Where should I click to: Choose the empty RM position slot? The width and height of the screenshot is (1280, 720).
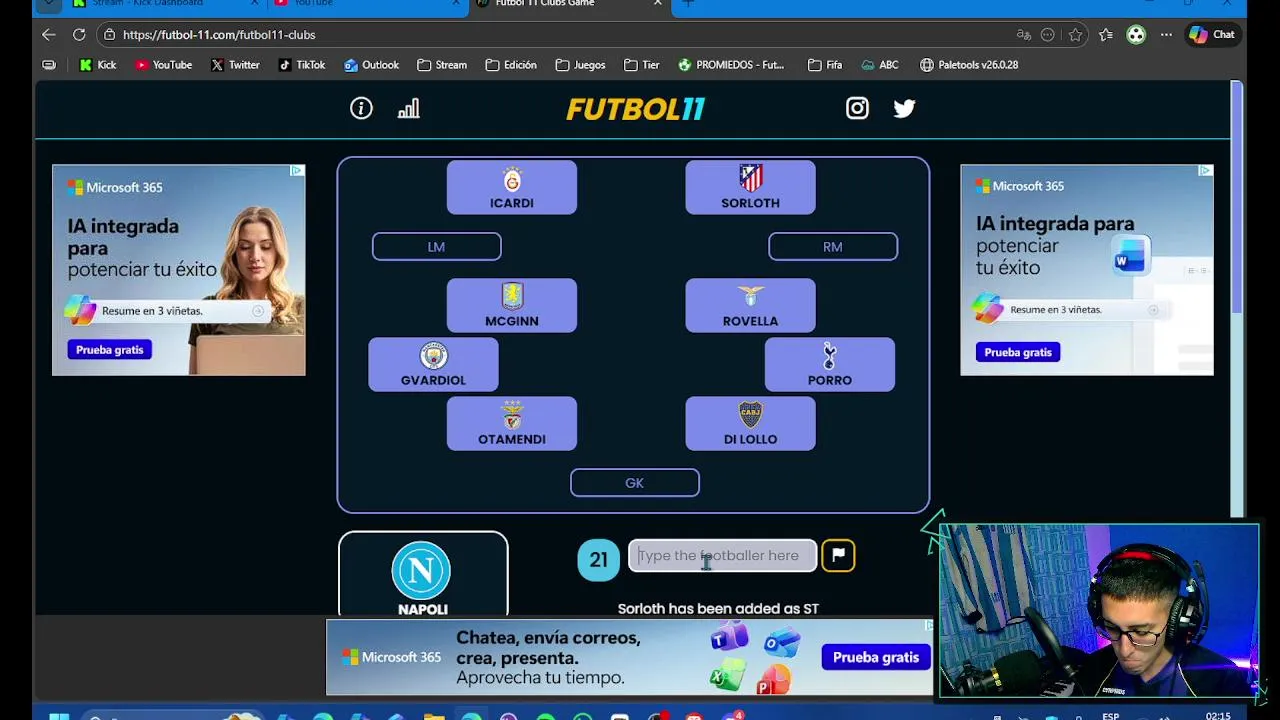(833, 247)
